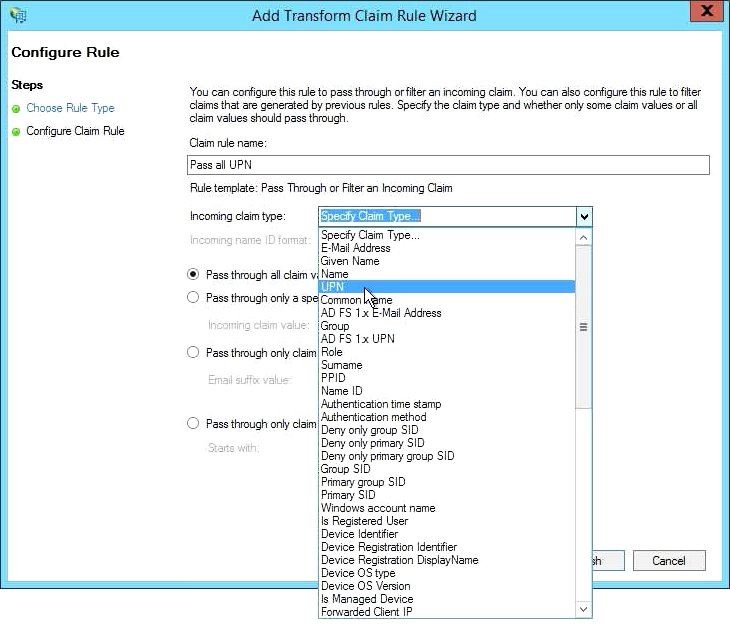Select 'Pass through all claim values' radio button
730x625 pixels.
194,274
